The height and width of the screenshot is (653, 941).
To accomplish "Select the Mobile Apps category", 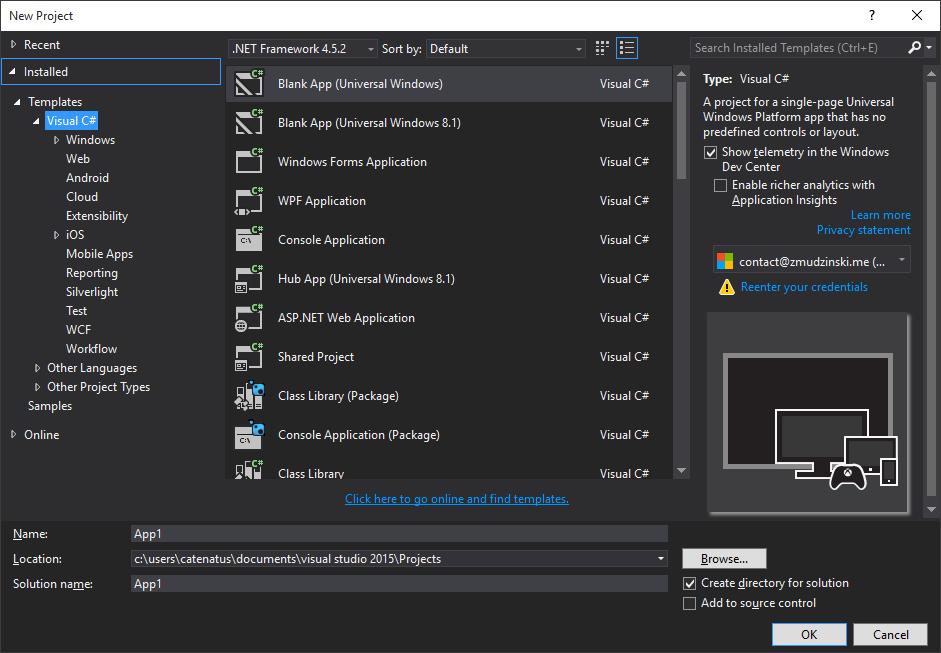I will 100,254.
